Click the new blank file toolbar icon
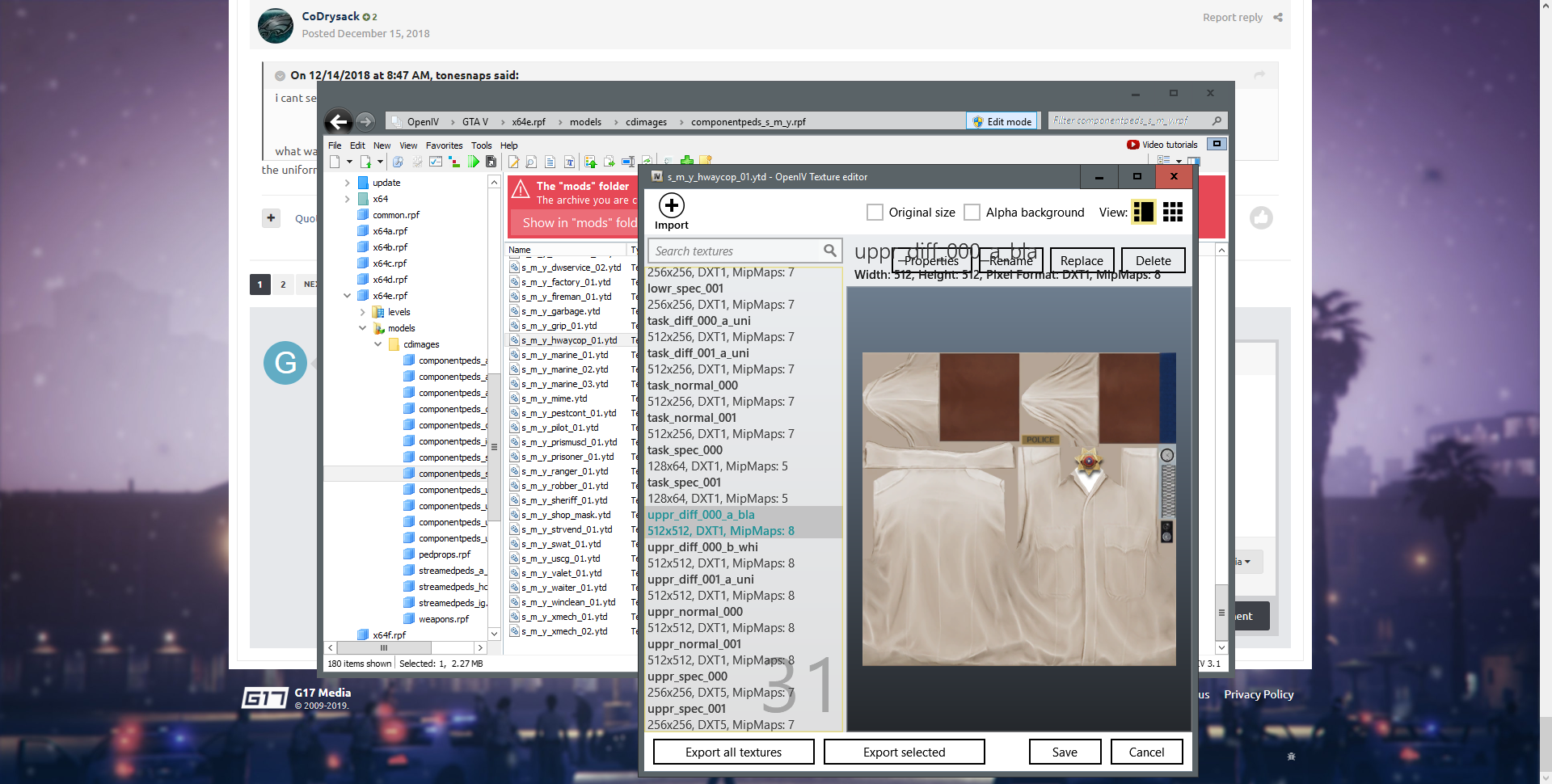 click(x=335, y=162)
